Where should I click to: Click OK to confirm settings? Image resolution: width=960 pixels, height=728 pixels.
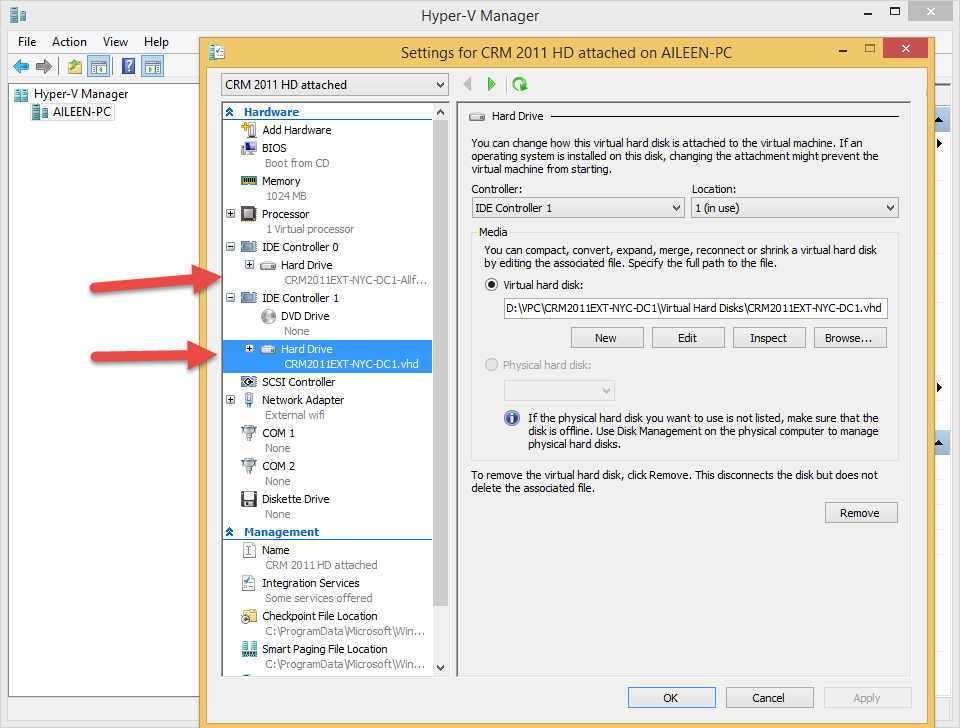(671, 698)
